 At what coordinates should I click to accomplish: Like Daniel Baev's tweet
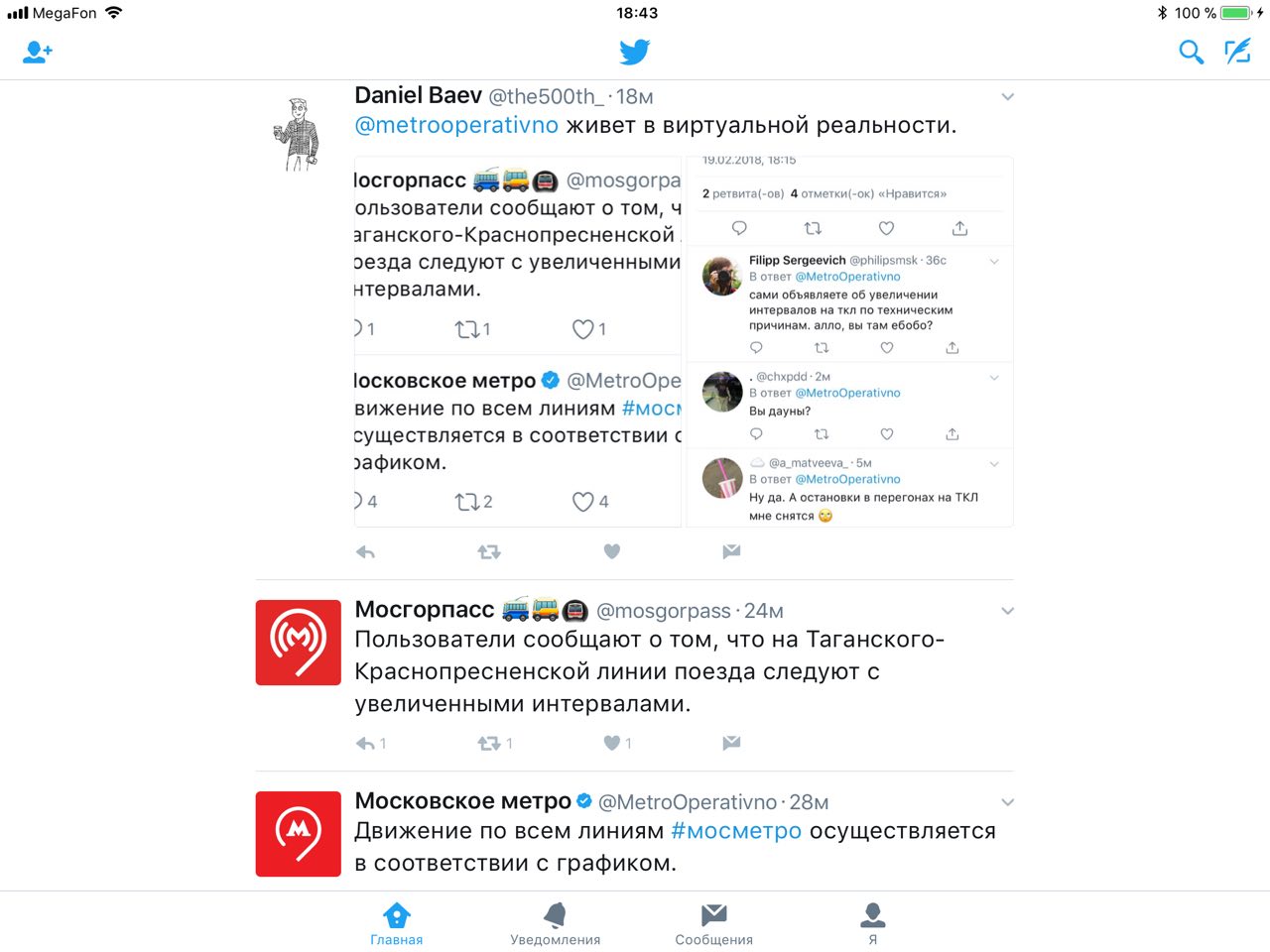click(612, 552)
